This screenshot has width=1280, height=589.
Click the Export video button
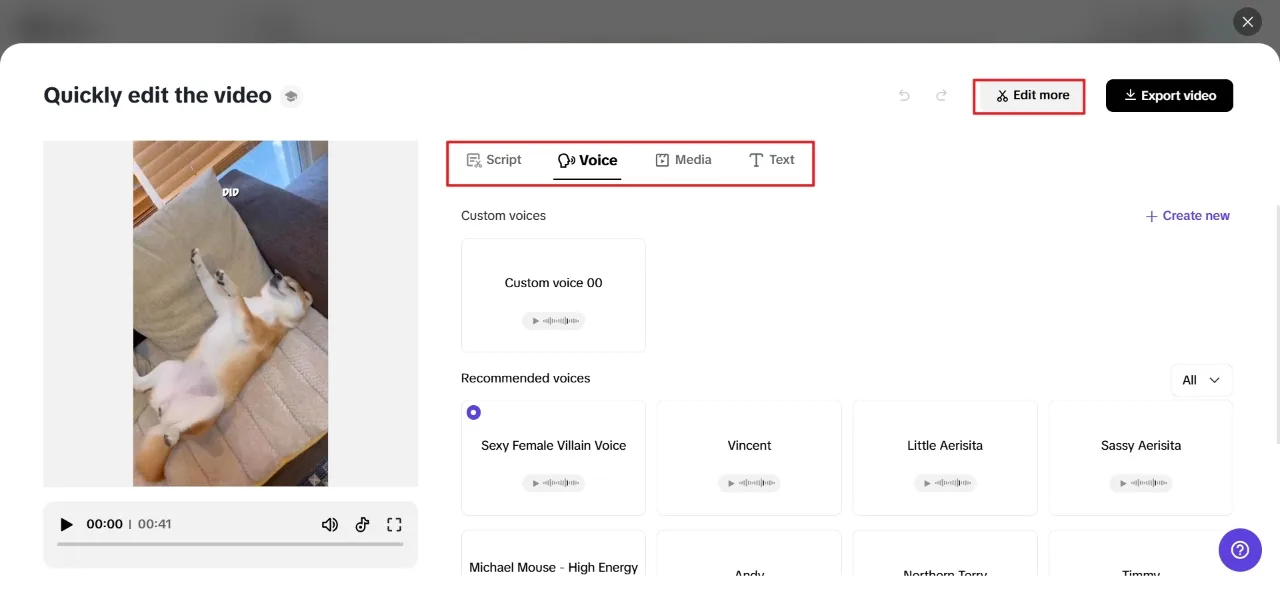[x=1169, y=96]
